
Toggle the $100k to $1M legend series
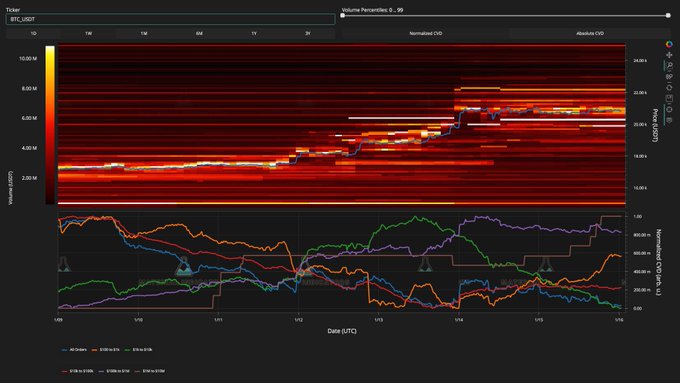(x=114, y=371)
